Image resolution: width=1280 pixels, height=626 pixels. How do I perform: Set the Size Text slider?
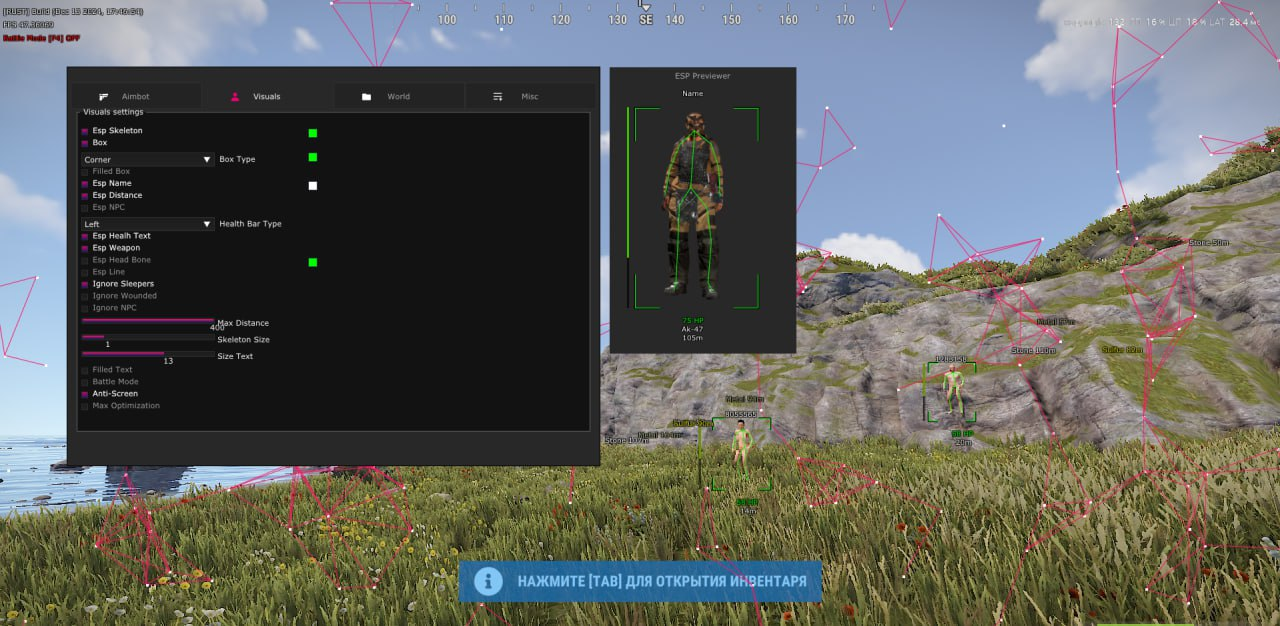(148, 353)
